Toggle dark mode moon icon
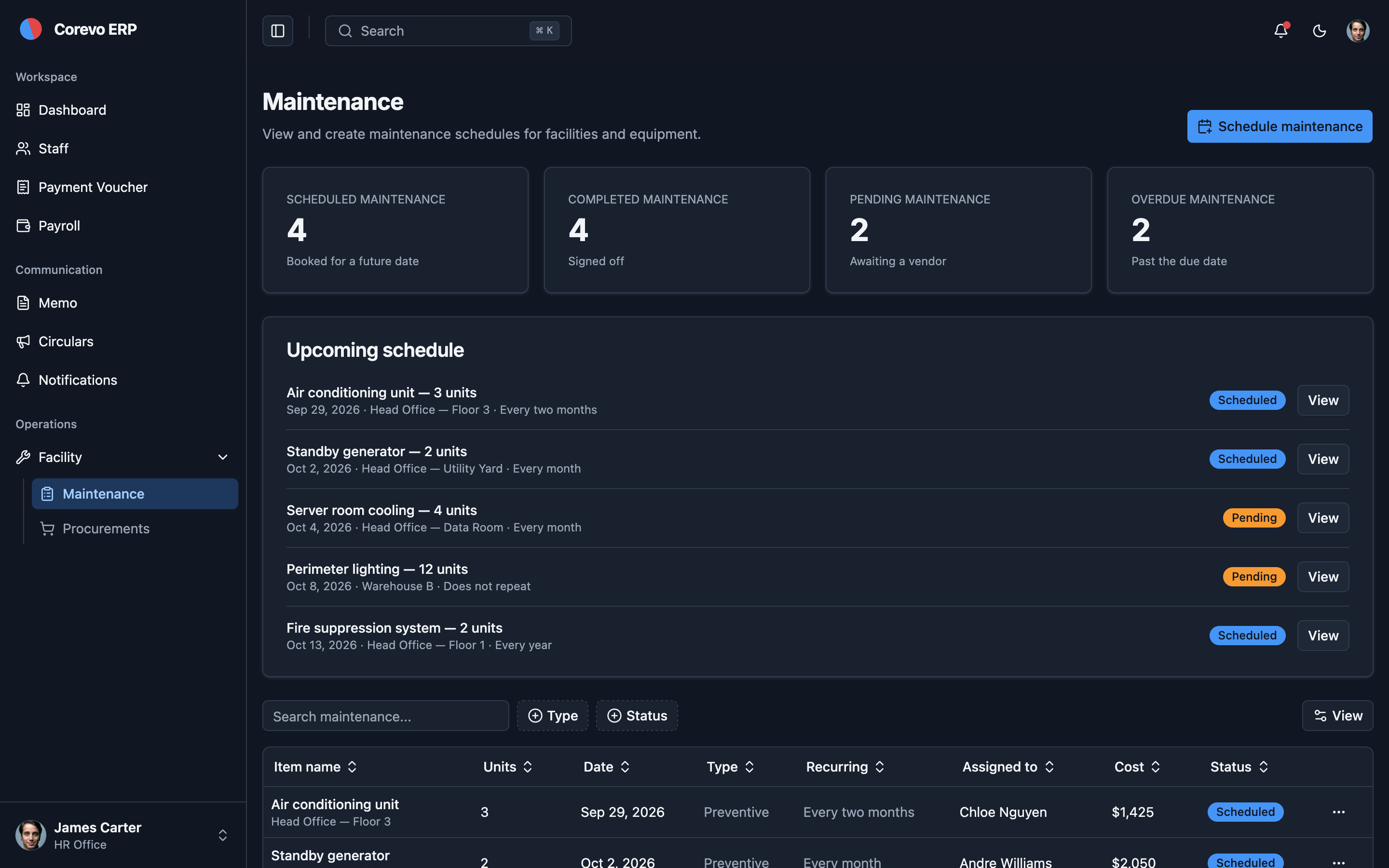The height and width of the screenshot is (868, 1389). (1320, 30)
